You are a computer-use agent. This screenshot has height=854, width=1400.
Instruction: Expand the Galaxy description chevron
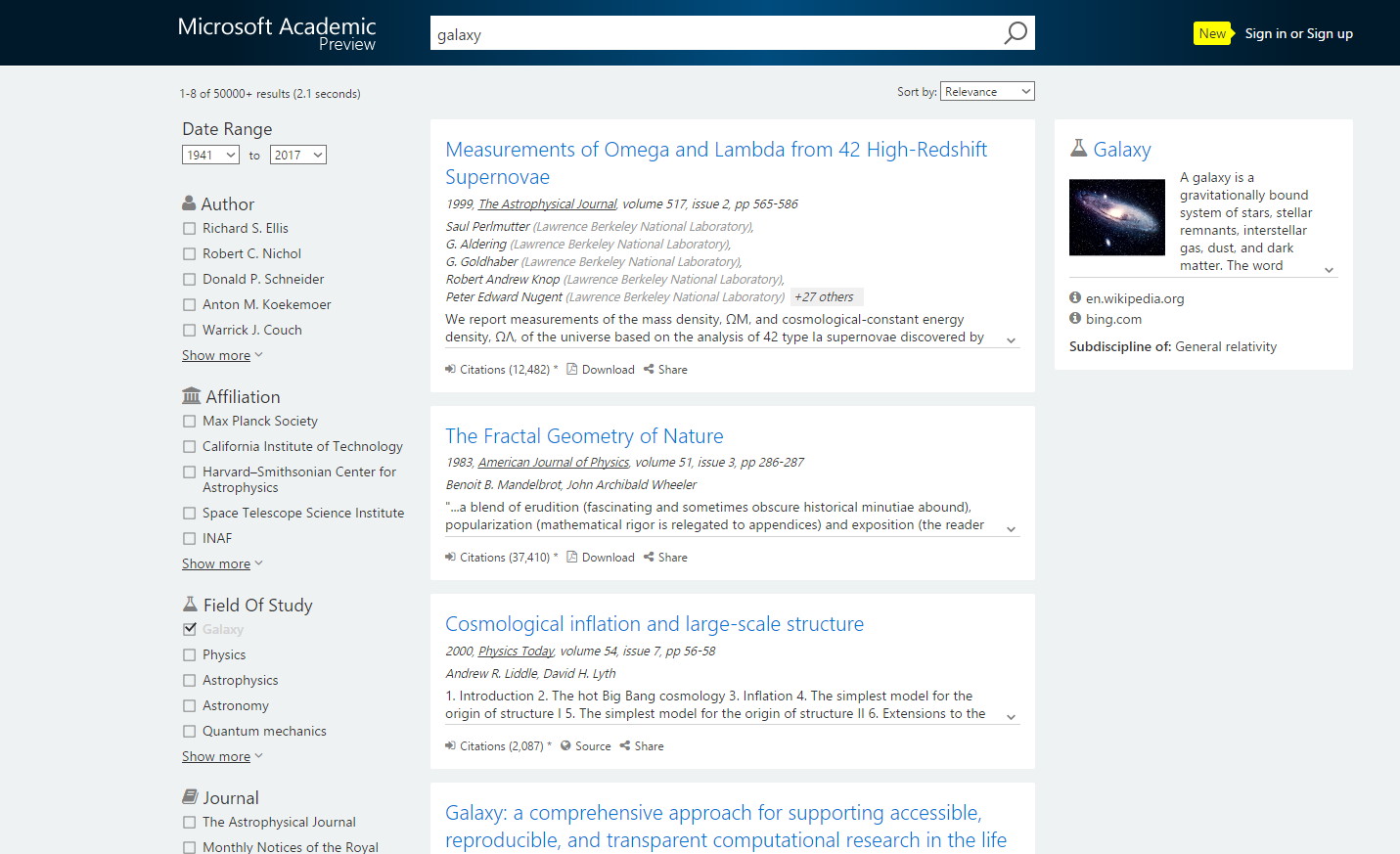[1329, 270]
